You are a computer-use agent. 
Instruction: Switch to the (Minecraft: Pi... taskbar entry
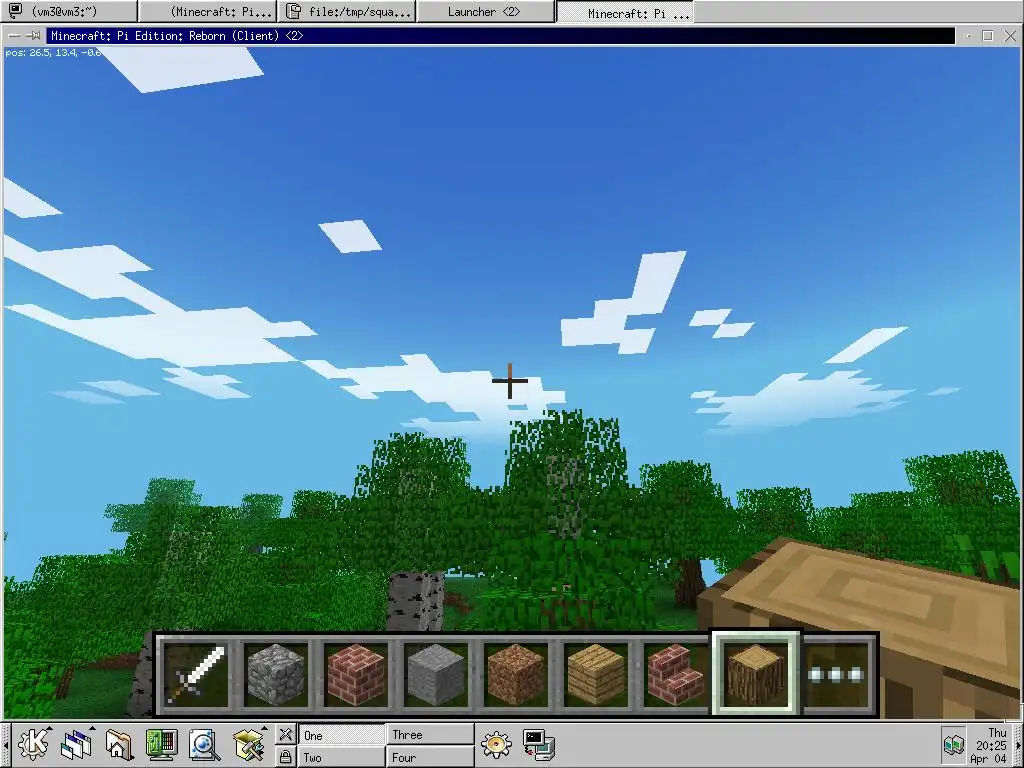pyautogui.click(x=208, y=11)
